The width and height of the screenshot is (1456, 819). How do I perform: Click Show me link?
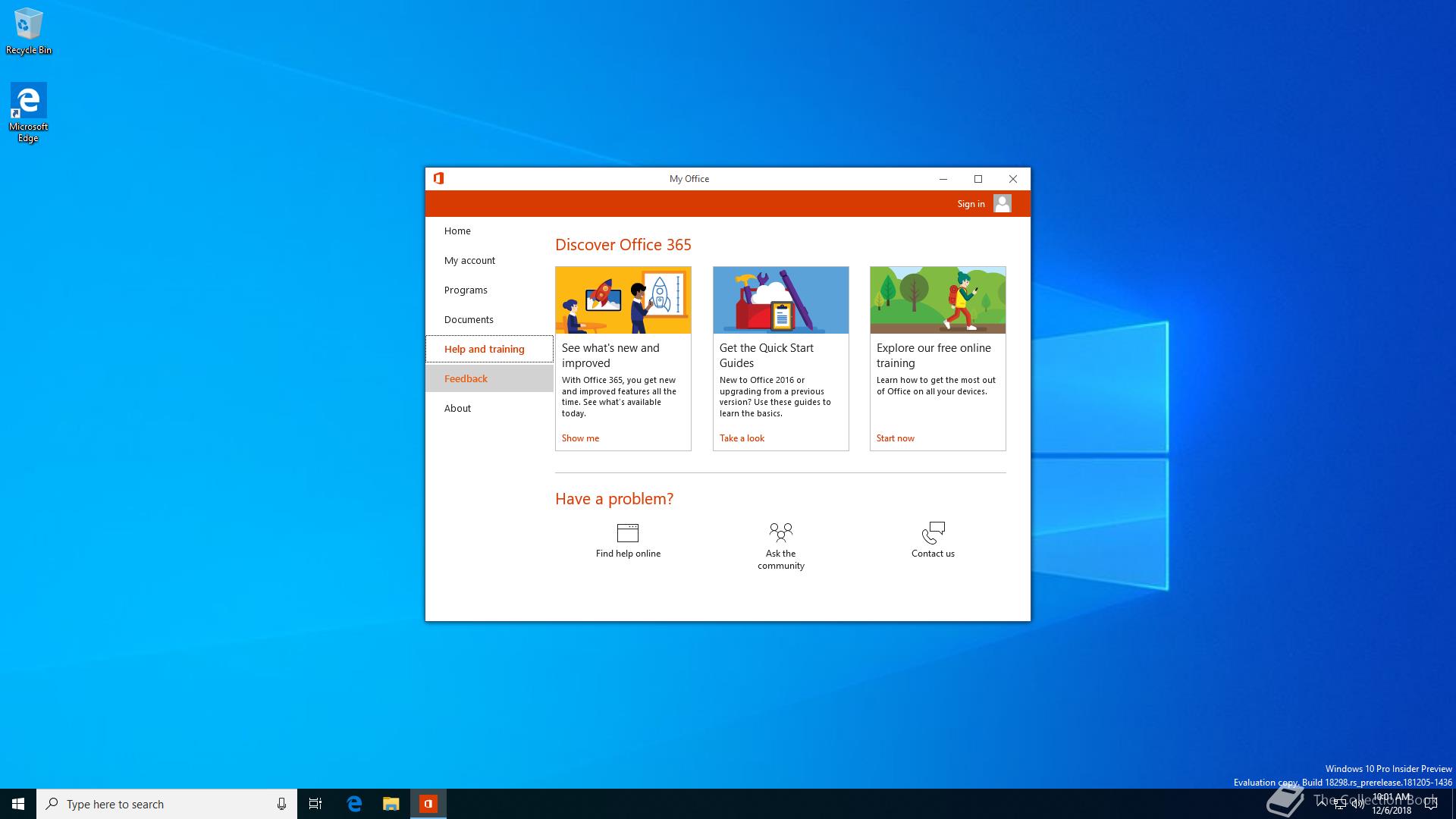pos(580,438)
